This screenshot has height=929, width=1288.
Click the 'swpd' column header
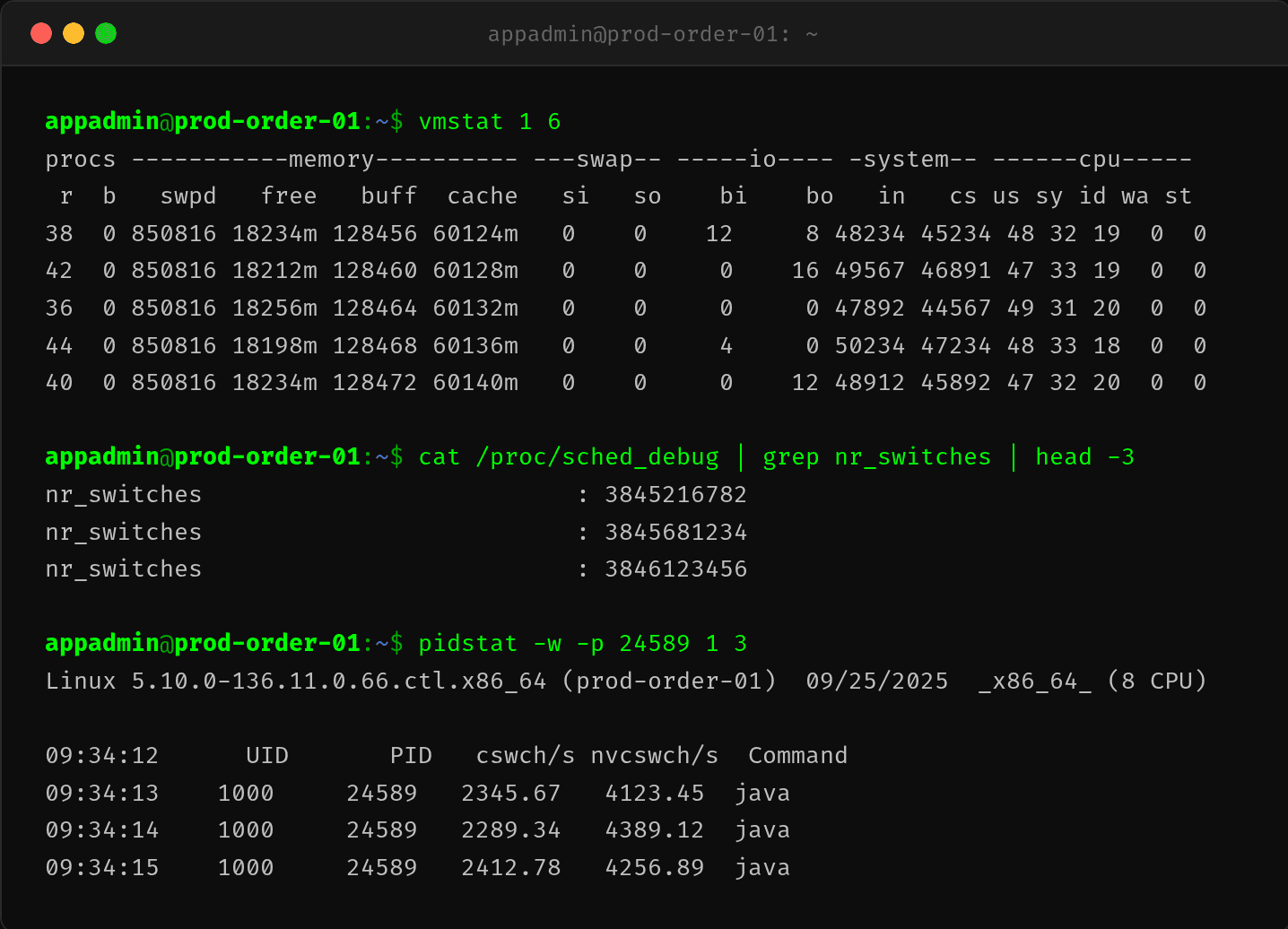tap(188, 195)
